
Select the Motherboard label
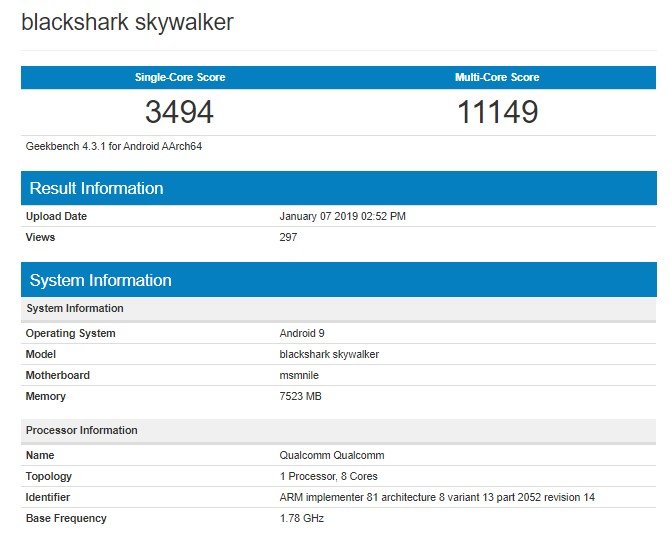click(x=58, y=375)
